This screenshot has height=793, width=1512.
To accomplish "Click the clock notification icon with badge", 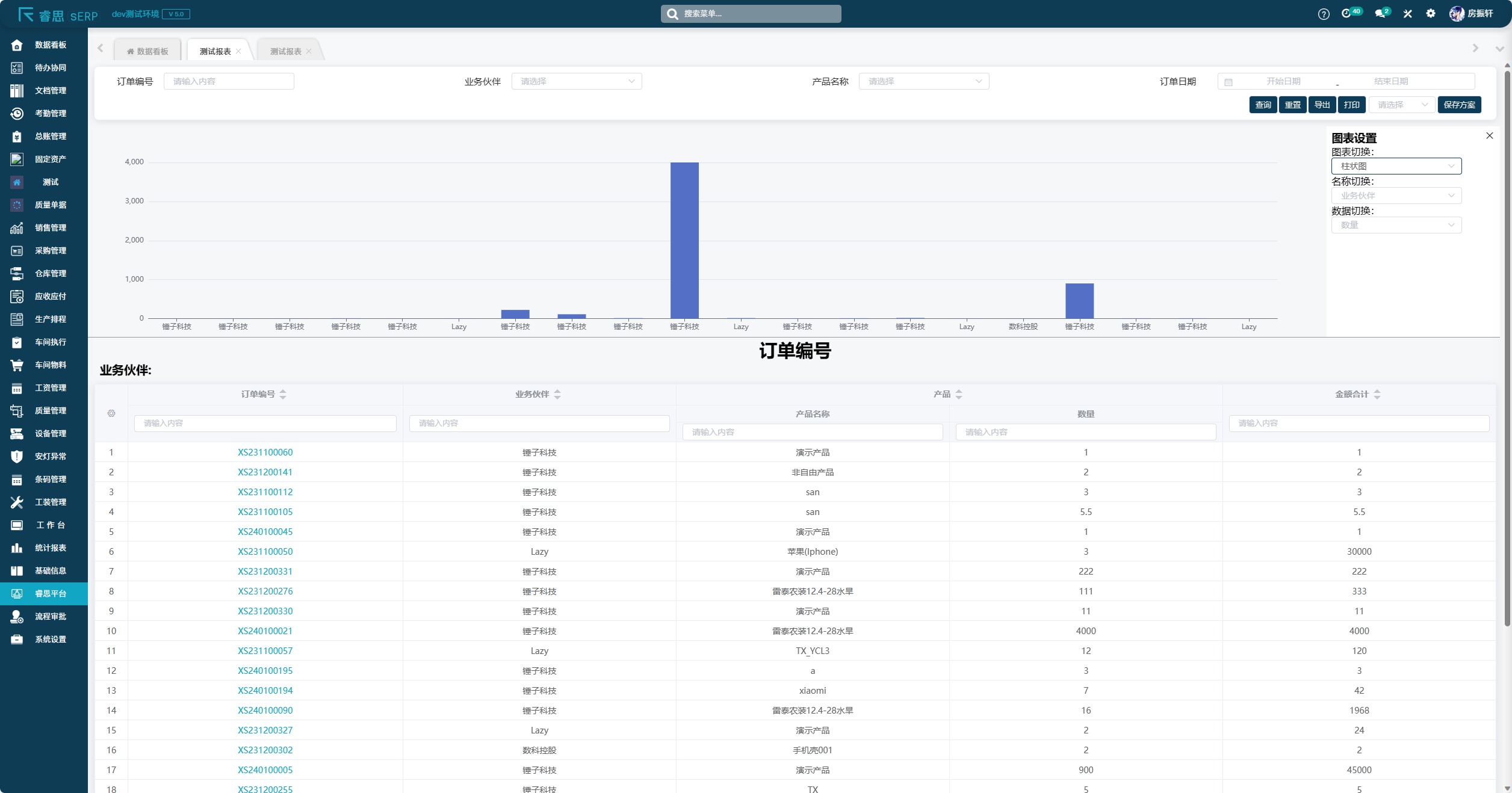I will (x=1346, y=14).
